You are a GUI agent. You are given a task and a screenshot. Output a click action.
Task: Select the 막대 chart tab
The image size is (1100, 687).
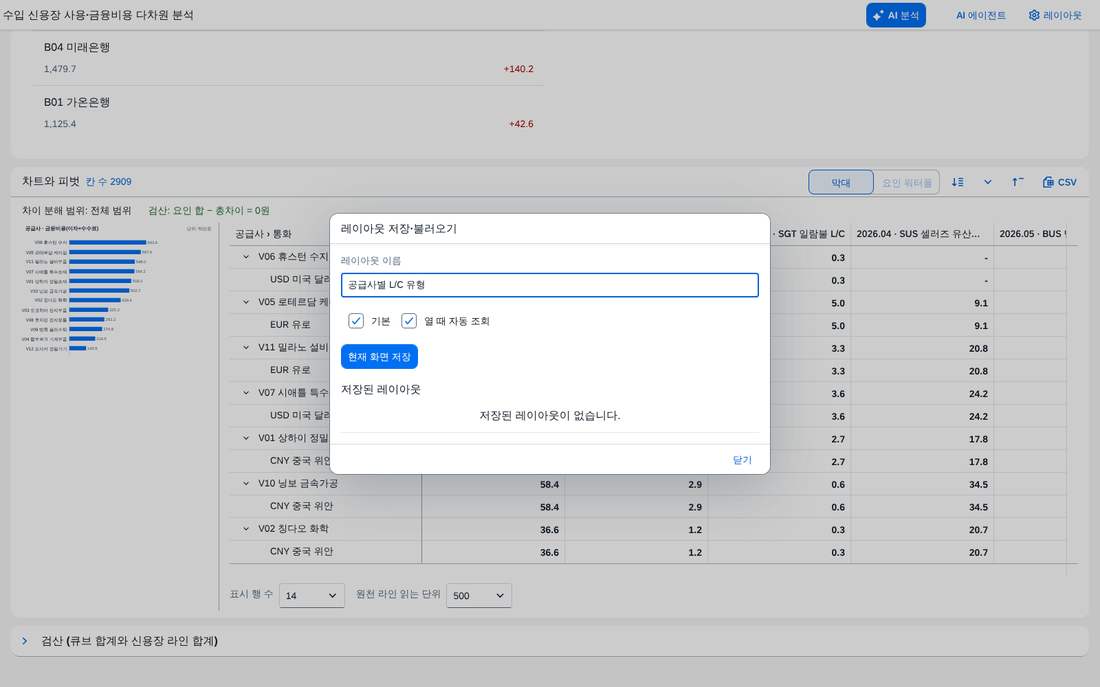(840, 182)
